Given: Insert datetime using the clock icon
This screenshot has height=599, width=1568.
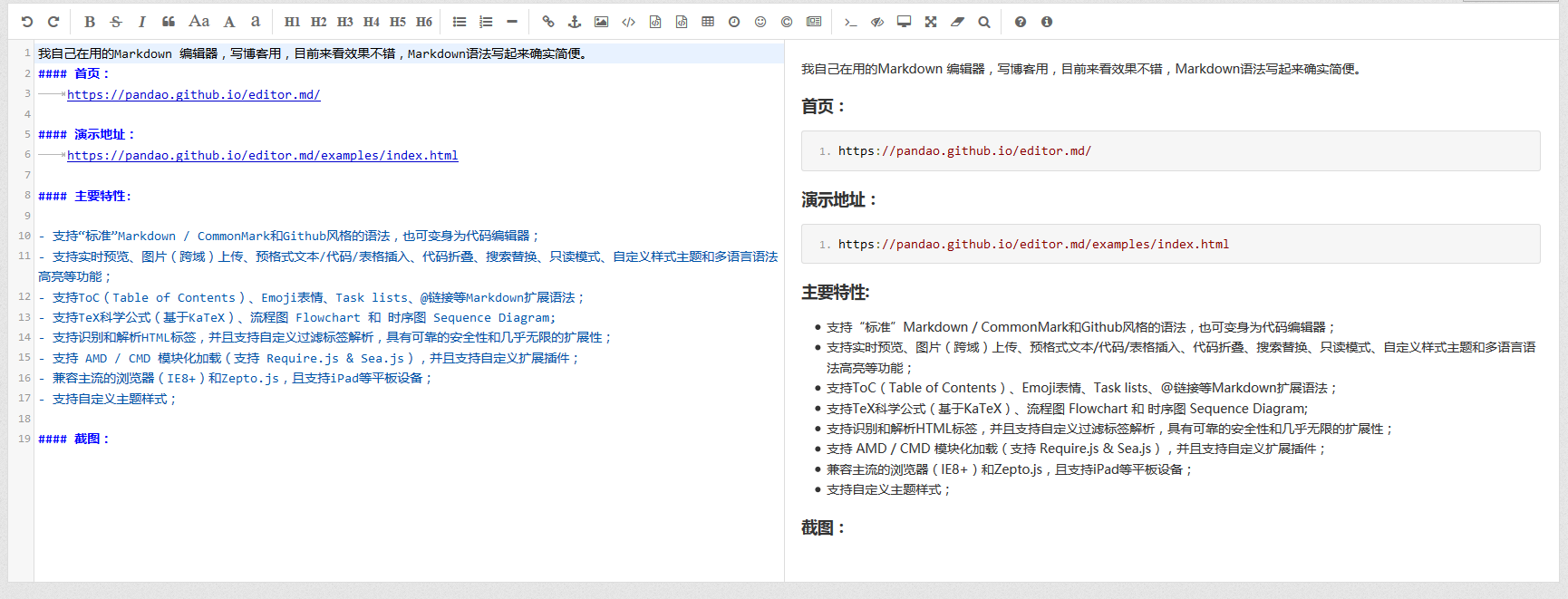Looking at the screenshot, I should coord(734,22).
